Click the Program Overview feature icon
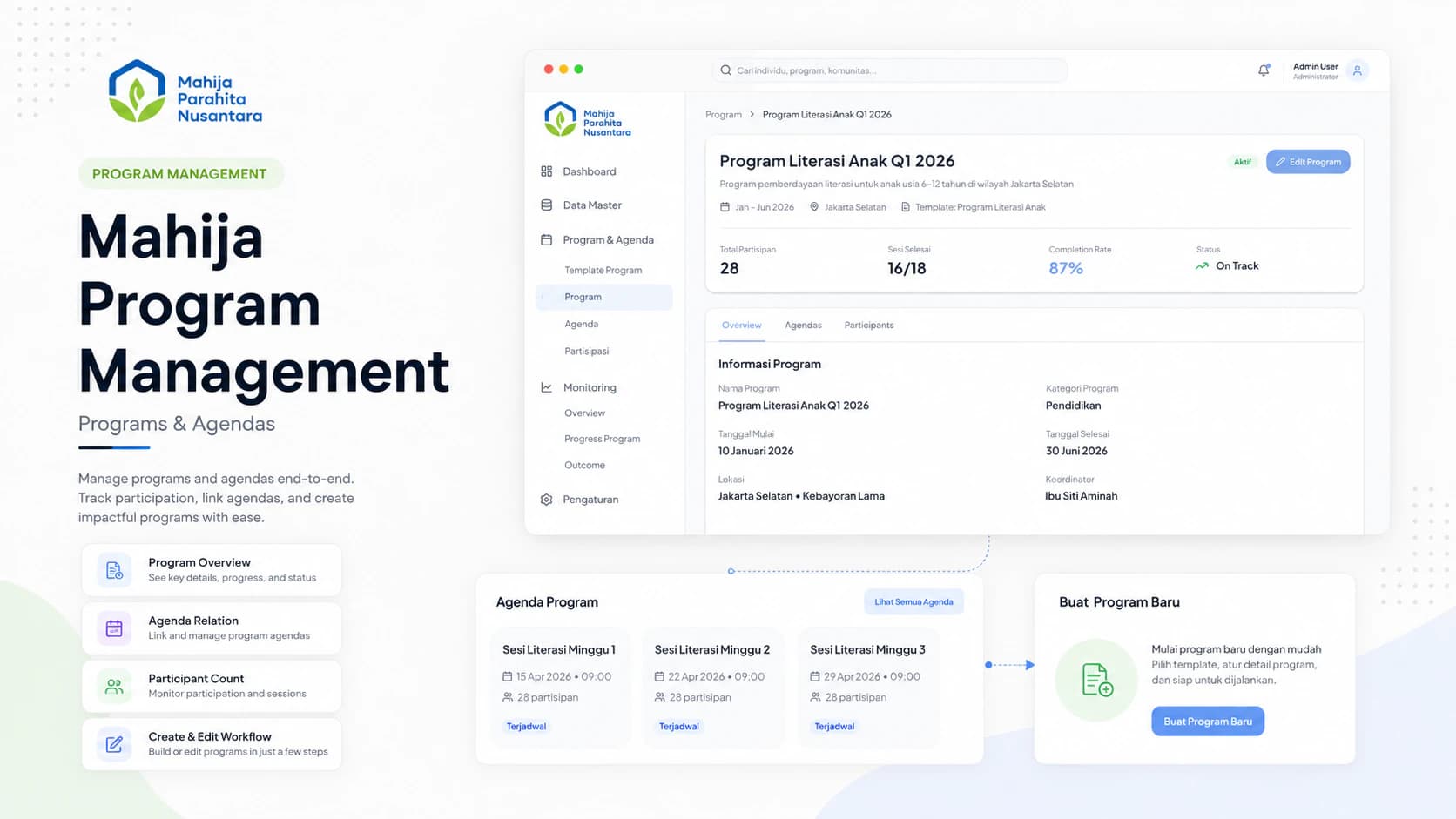Screen dimensions: 1456x819 114,570
